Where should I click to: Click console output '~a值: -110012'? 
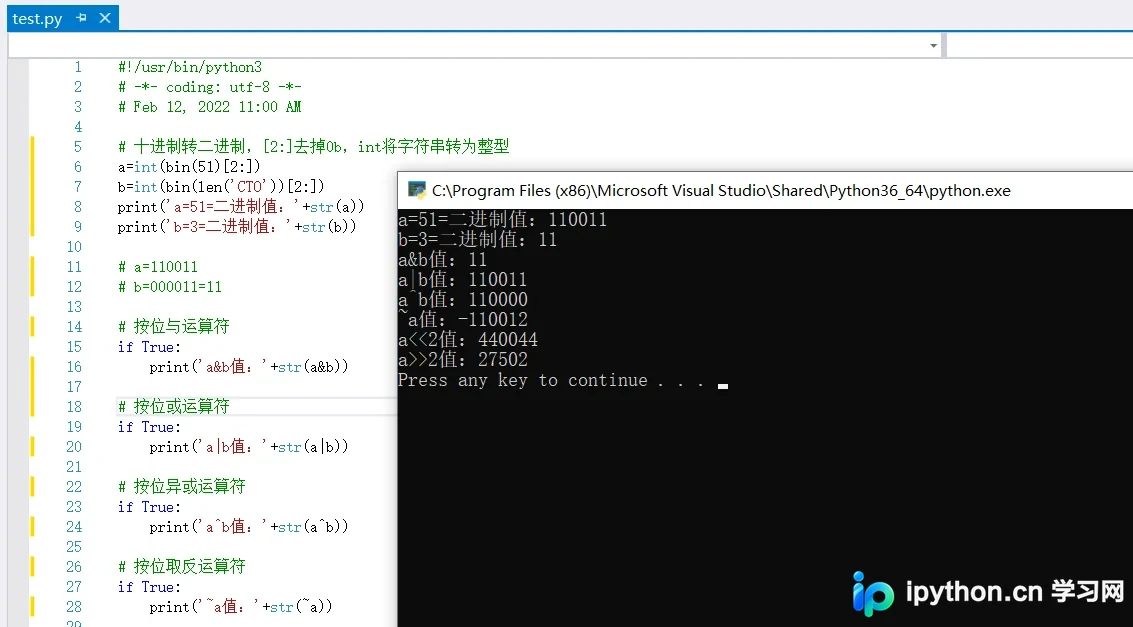[x=462, y=319]
